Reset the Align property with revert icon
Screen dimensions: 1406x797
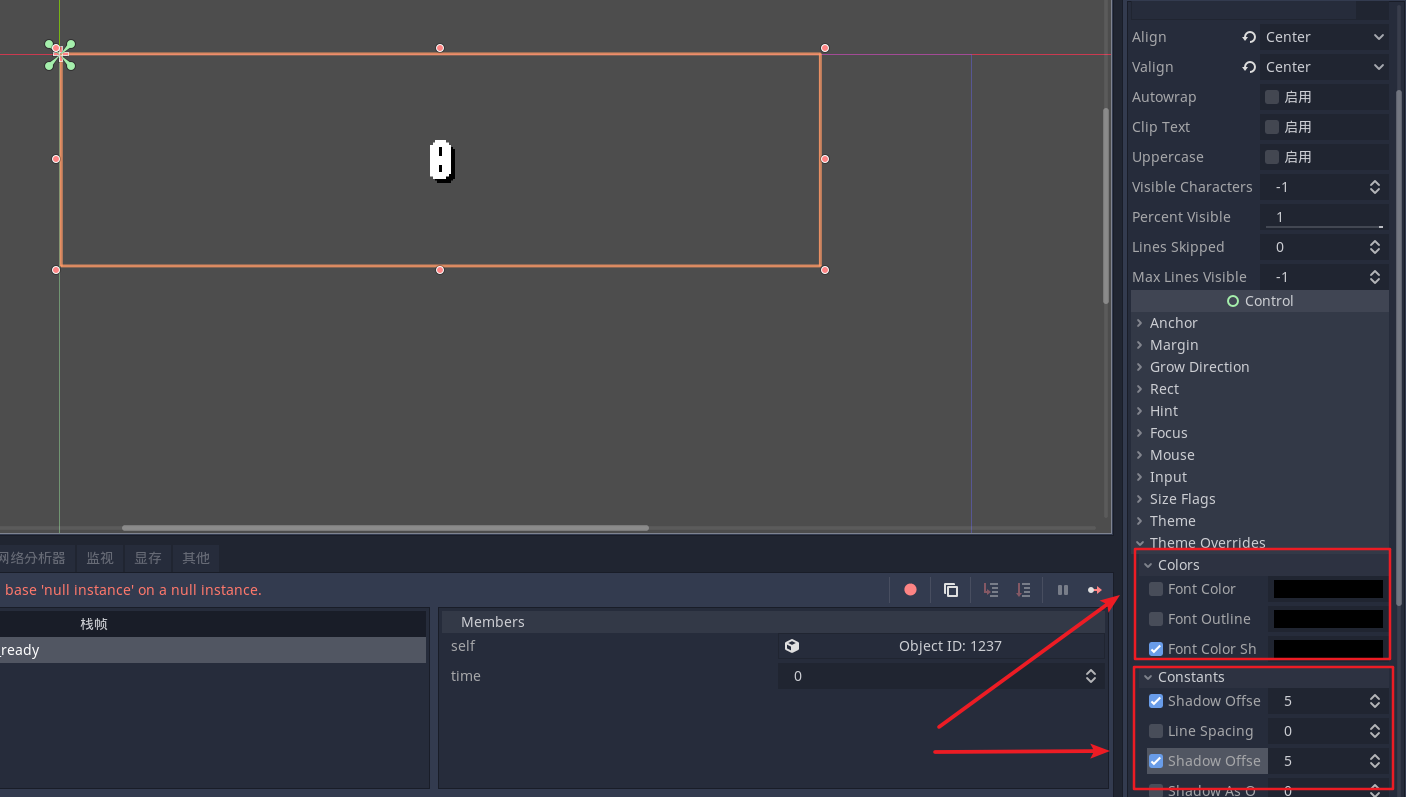pos(1249,37)
